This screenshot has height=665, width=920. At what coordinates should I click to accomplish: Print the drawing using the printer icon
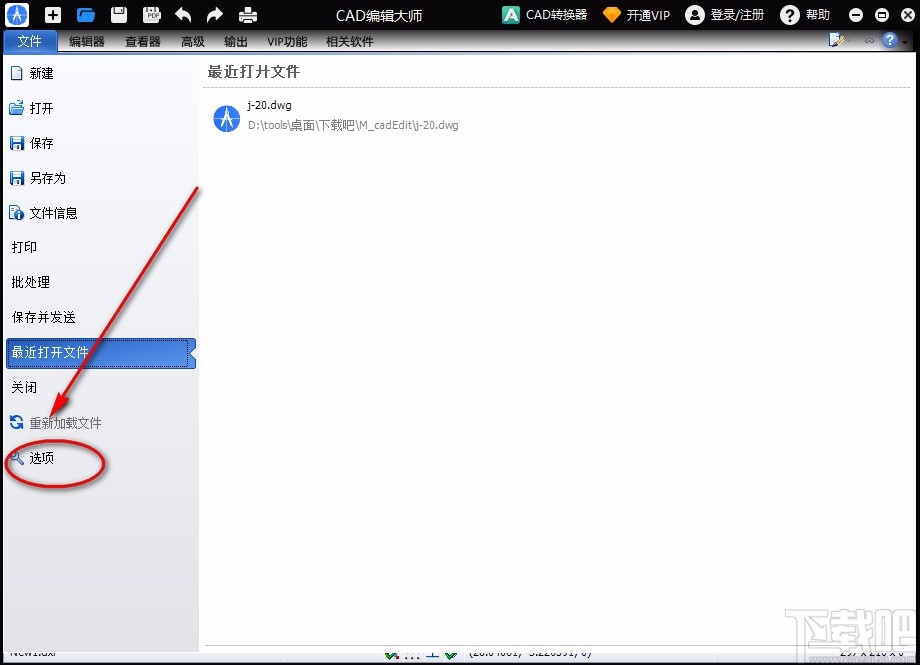(247, 14)
